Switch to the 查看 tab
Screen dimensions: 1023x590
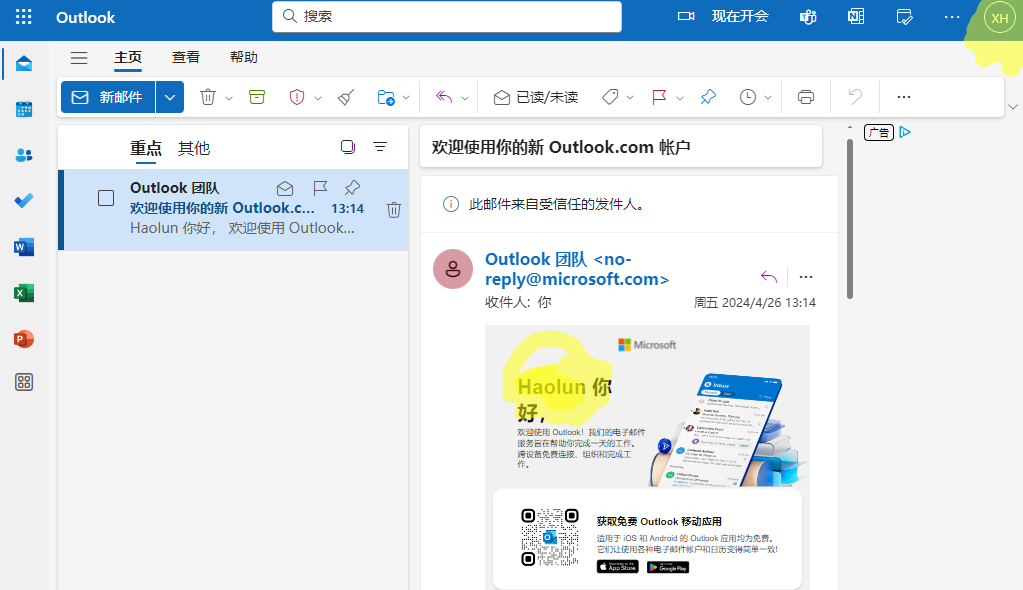tap(186, 57)
